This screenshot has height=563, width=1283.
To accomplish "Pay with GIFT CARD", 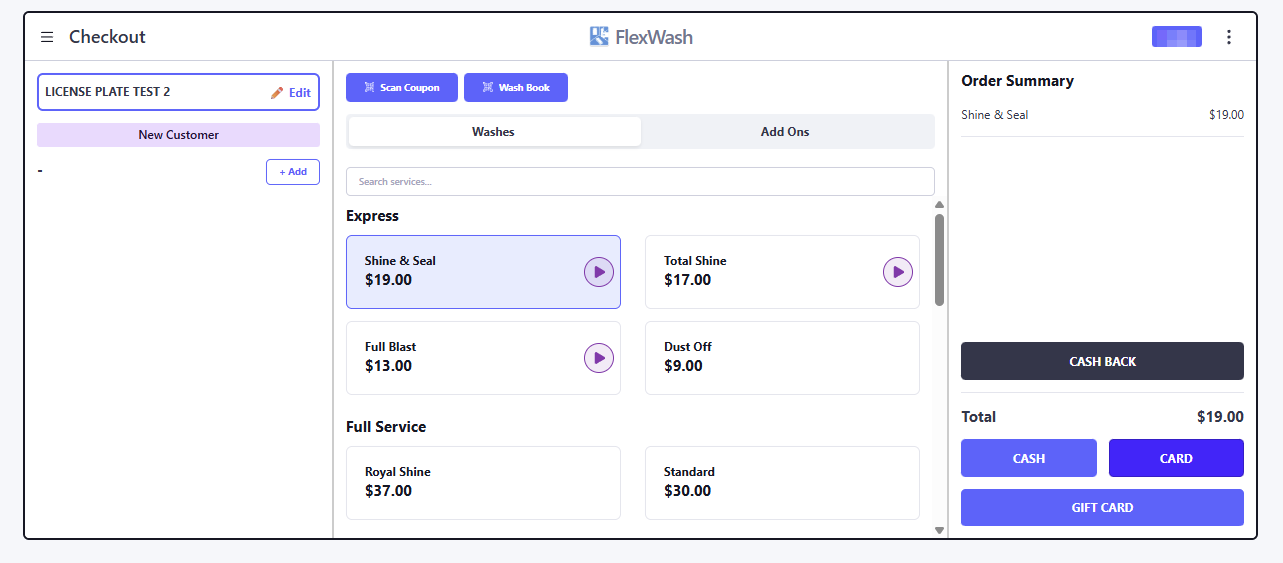I will click(x=1102, y=507).
